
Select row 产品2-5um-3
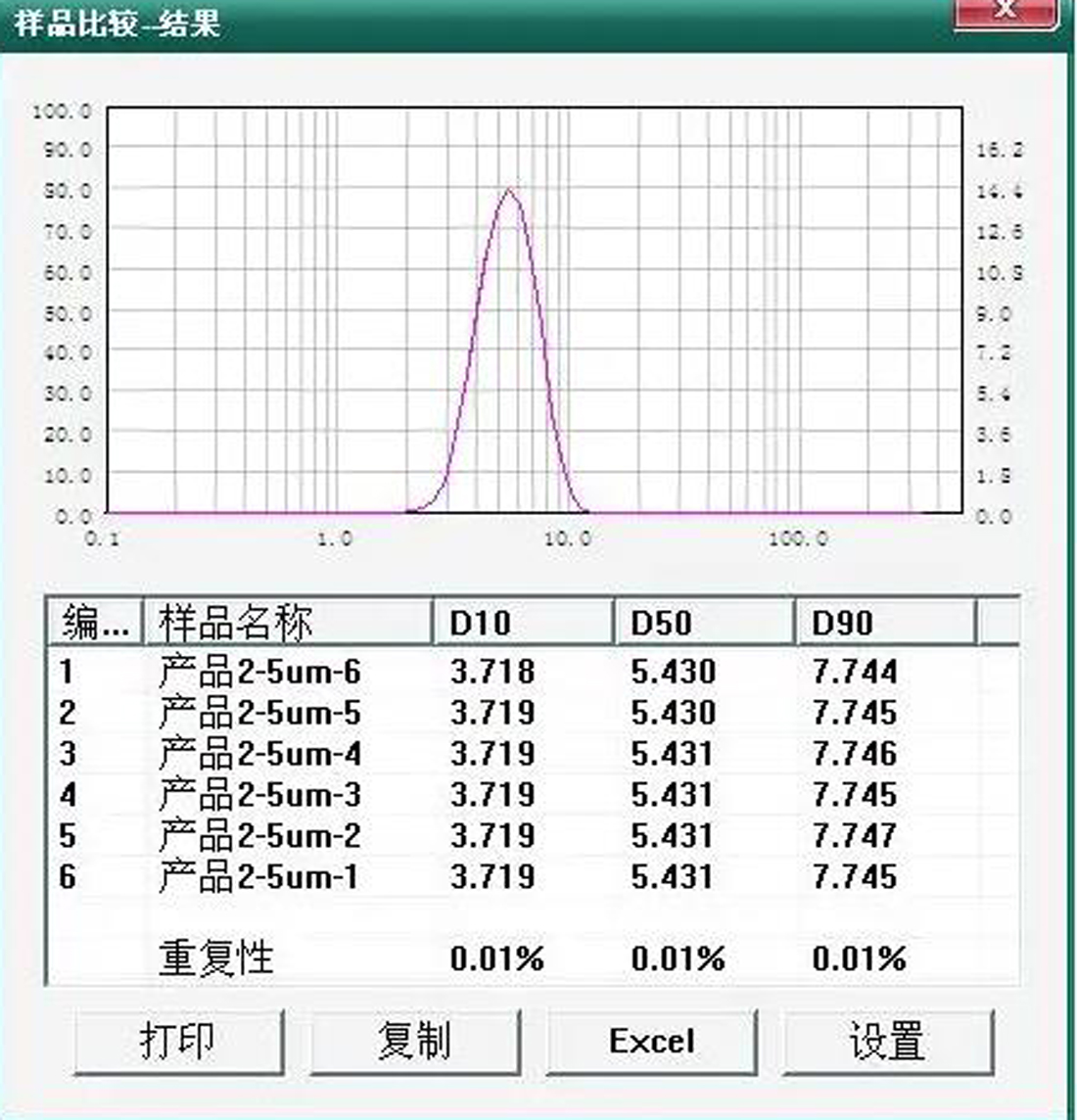533,794
